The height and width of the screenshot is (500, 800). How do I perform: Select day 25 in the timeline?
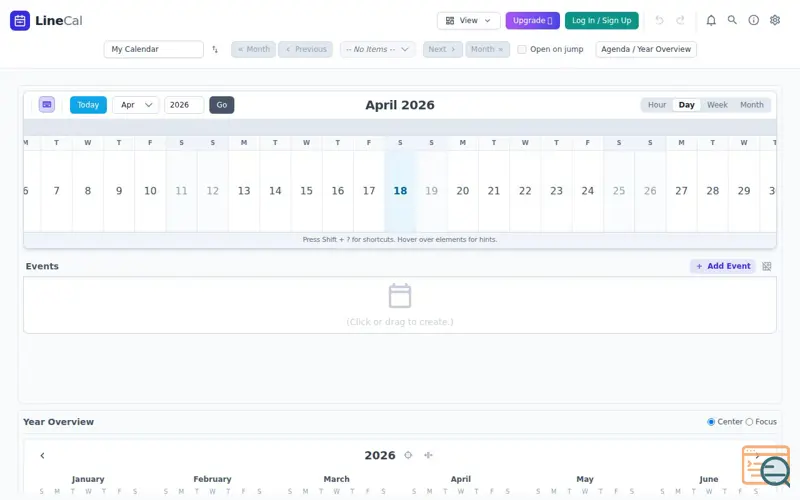tap(619, 191)
